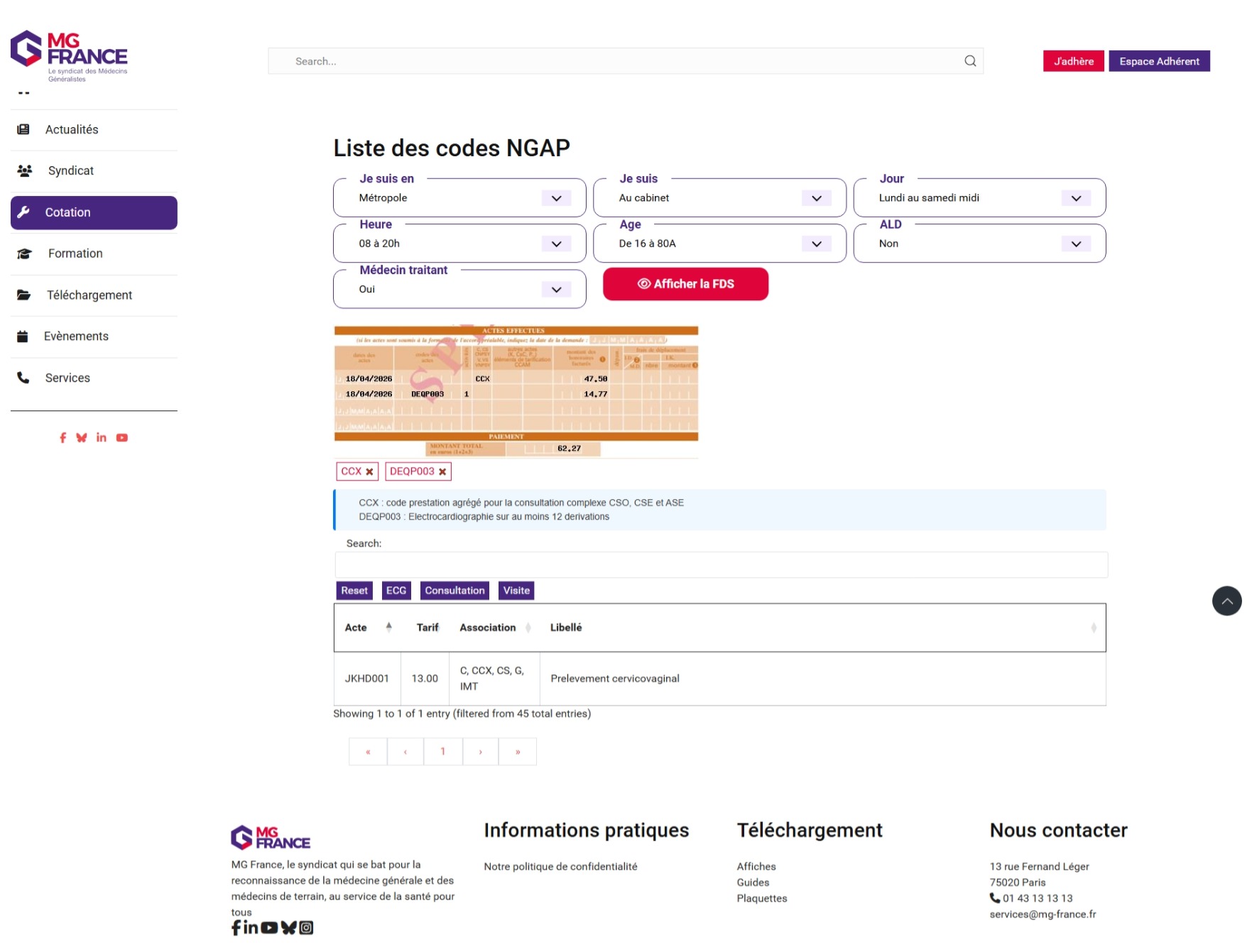
Task: Open the footer Instagram icon
Action: (x=306, y=927)
